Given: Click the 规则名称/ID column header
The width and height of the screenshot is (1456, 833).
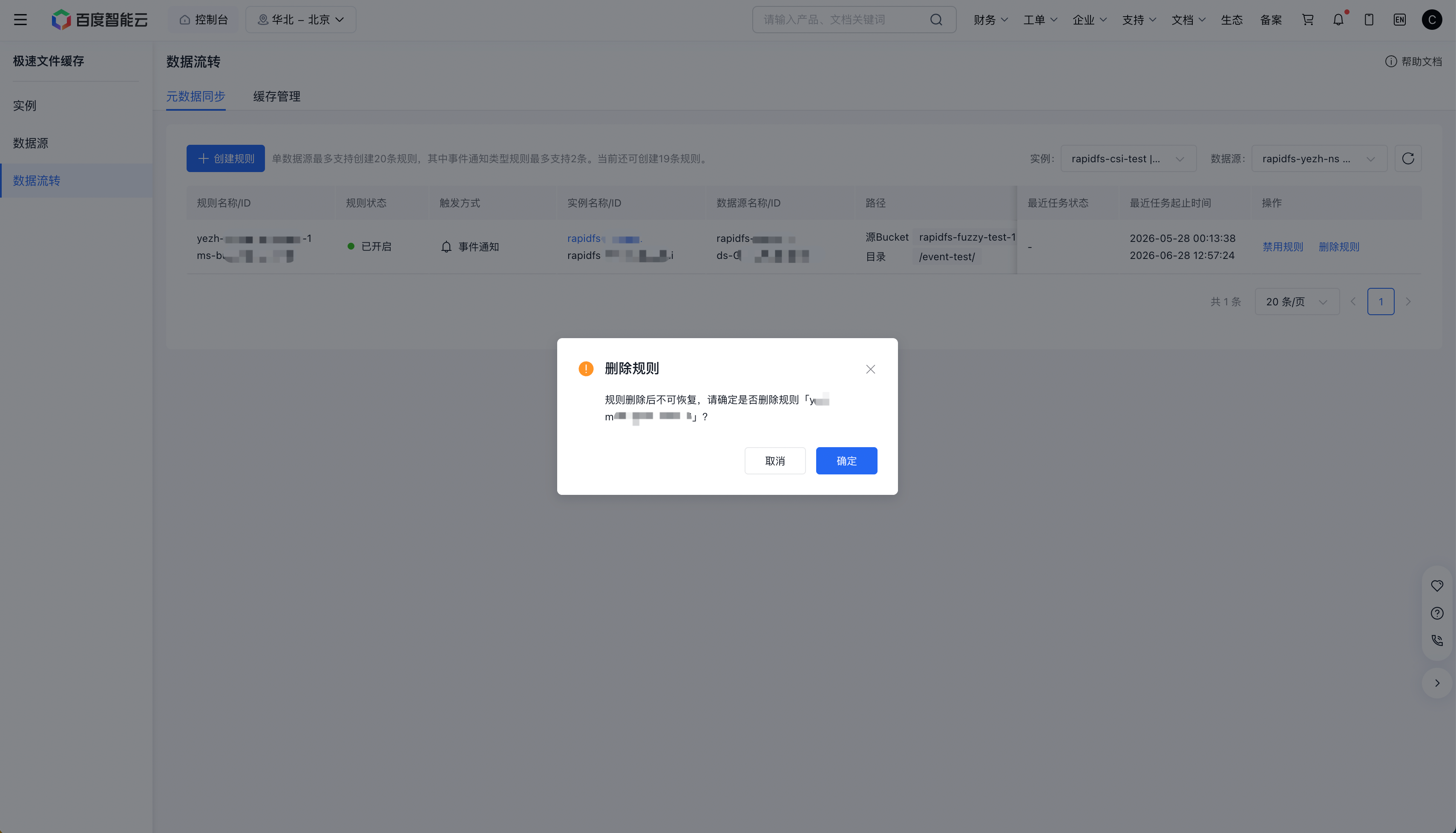Looking at the screenshot, I should click(224, 203).
